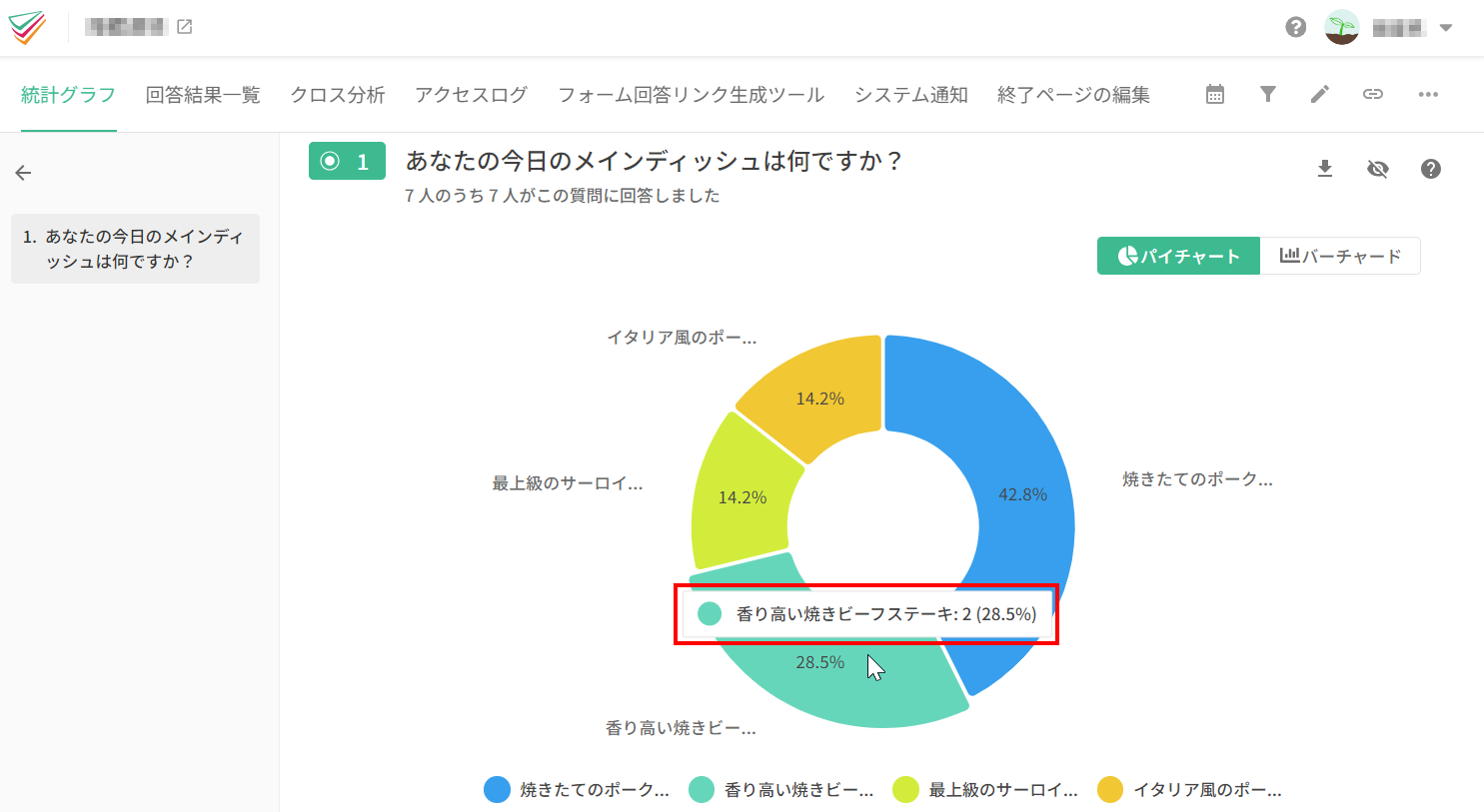Open the external link icon beside form name
The width and height of the screenshot is (1484, 812).
(185, 27)
